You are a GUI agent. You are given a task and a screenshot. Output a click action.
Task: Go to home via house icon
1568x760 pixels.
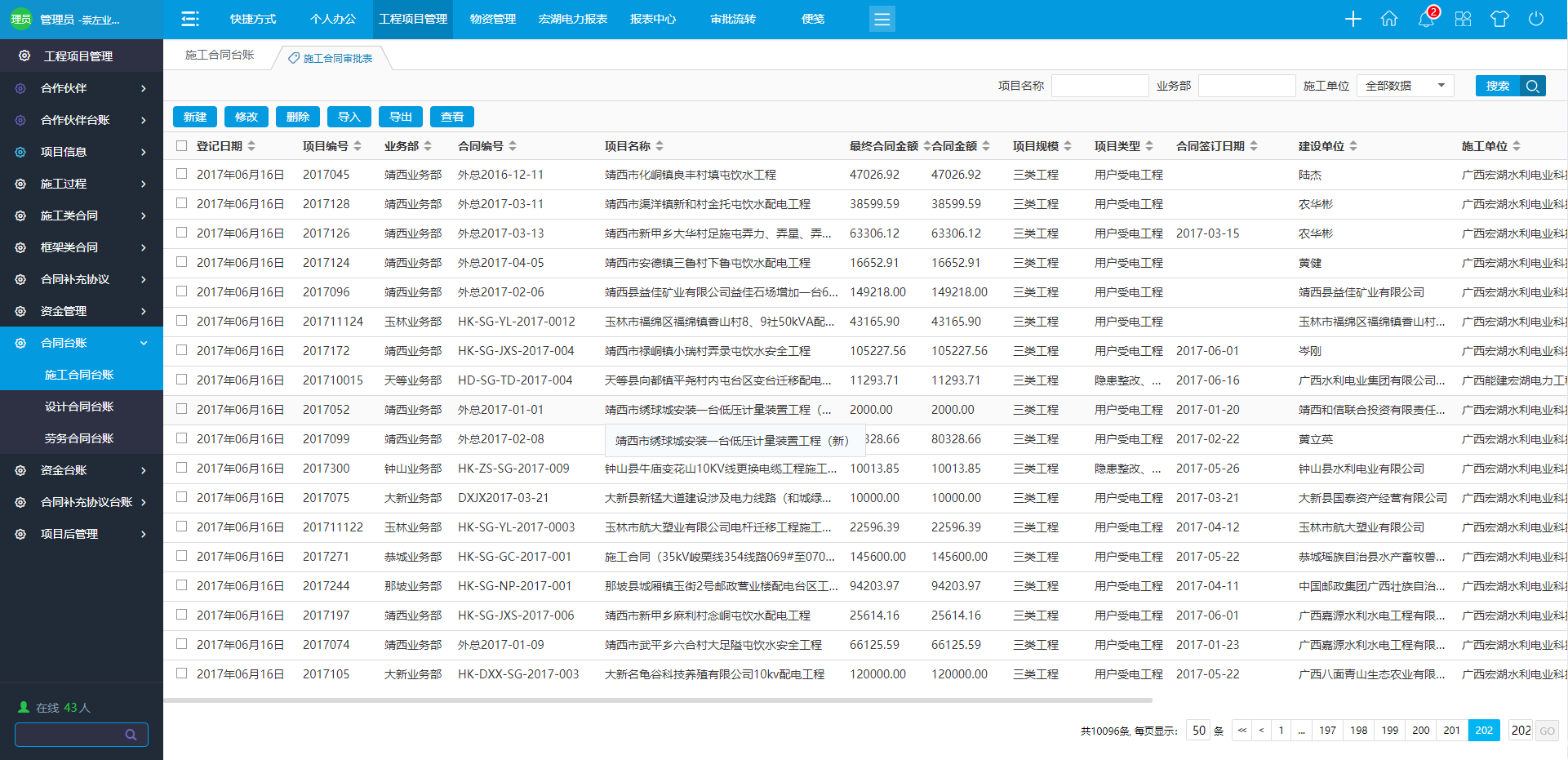pyautogui.click(x=1389, y=19)
